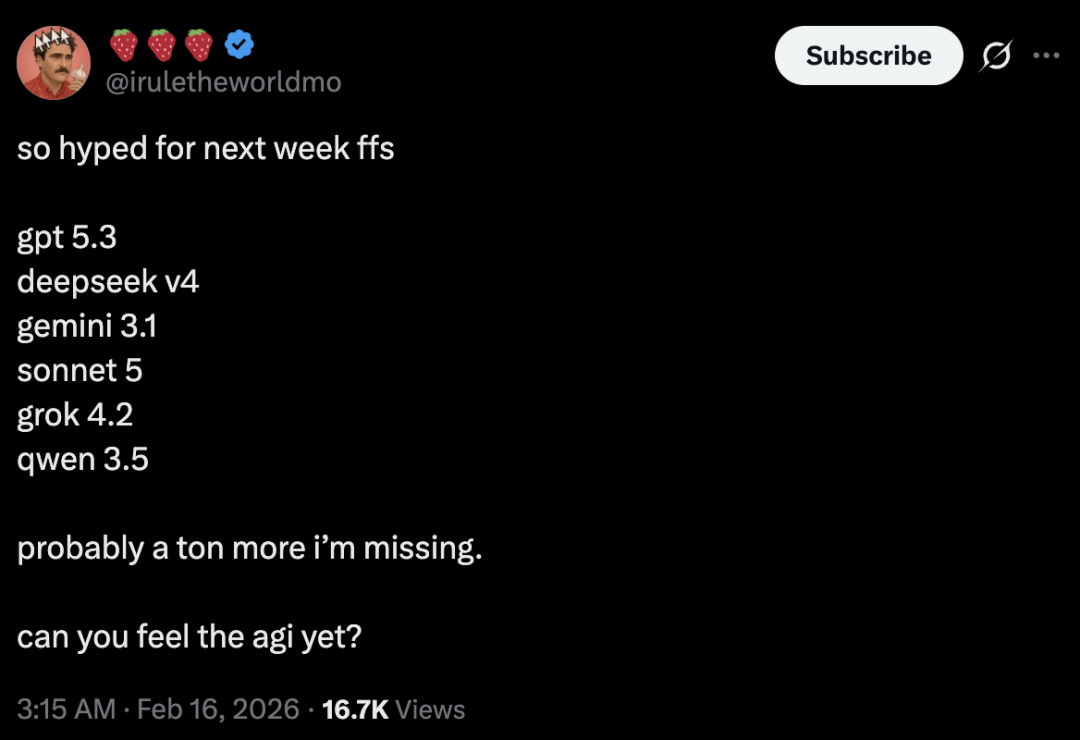
Task: Click the blue verified checkmark badge
Action: coord(239,44)
